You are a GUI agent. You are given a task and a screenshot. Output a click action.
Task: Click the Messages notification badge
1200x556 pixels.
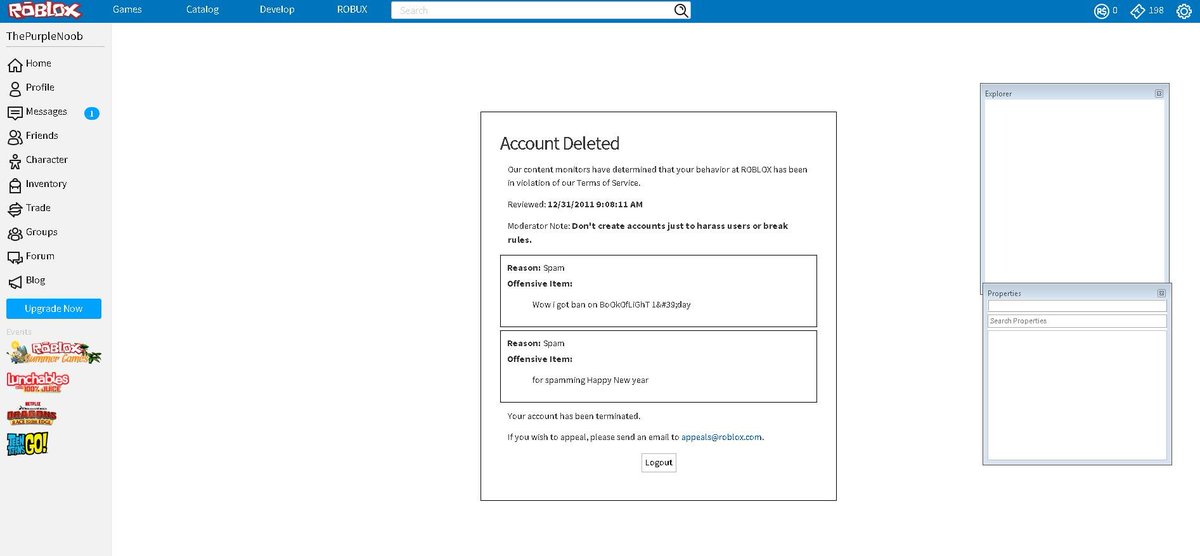pos(92,113)
